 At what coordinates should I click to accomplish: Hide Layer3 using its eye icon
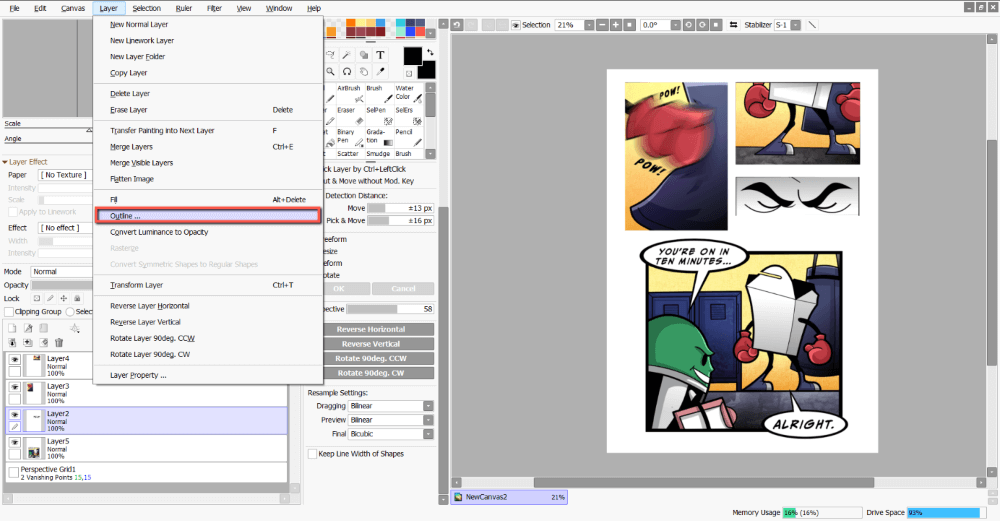coord(15,387)
